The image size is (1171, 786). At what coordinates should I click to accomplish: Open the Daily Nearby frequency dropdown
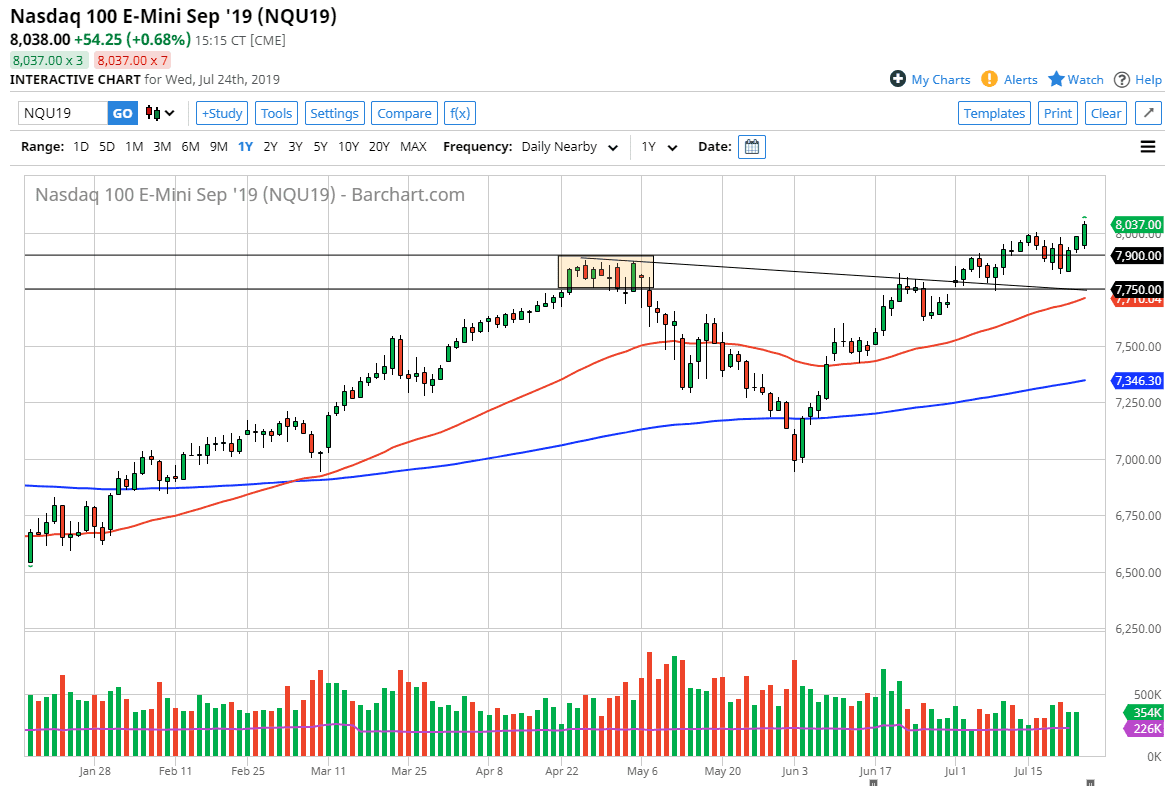point(569,146)
